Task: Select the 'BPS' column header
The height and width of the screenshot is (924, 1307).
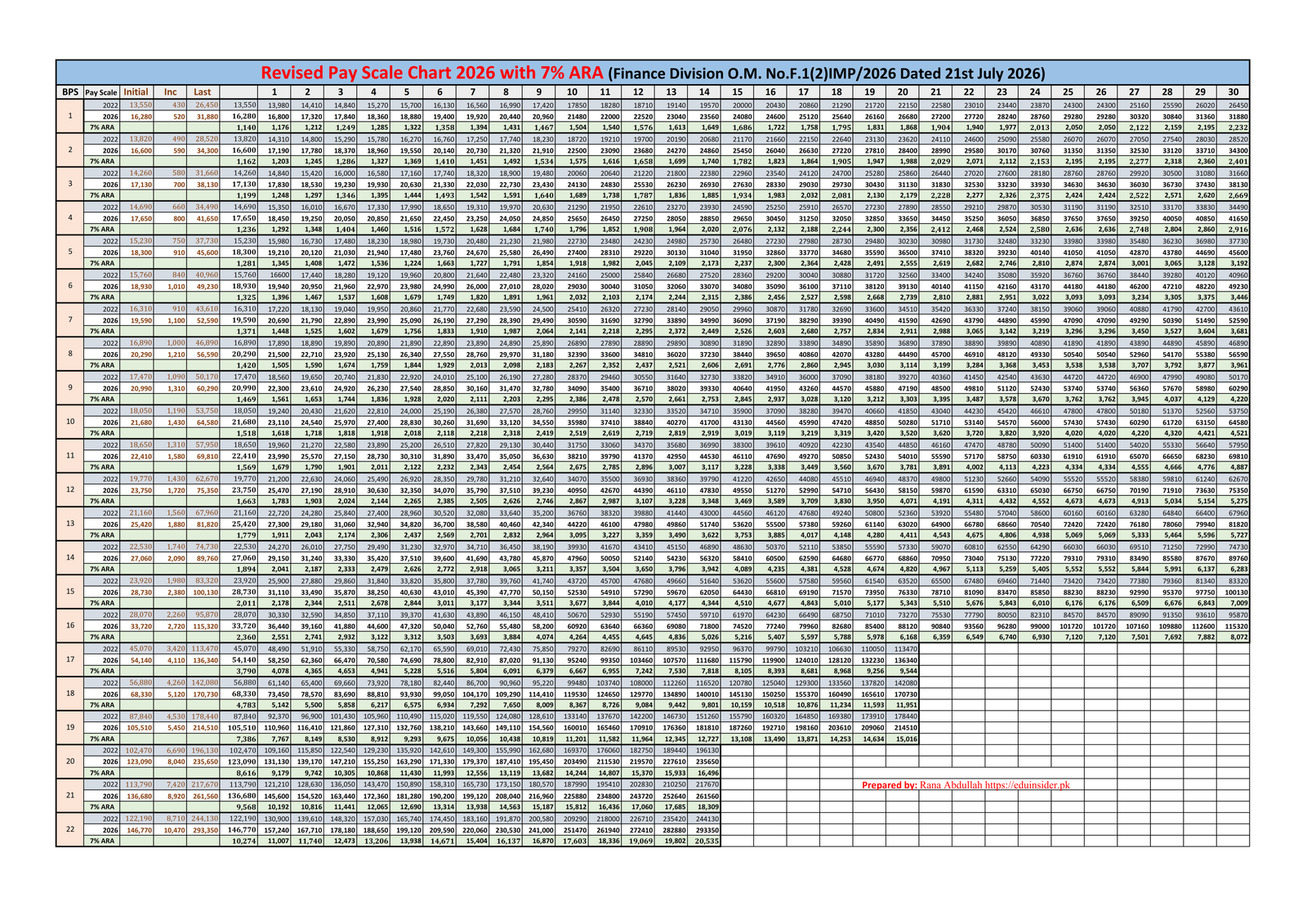Action: tap(70, 92)
